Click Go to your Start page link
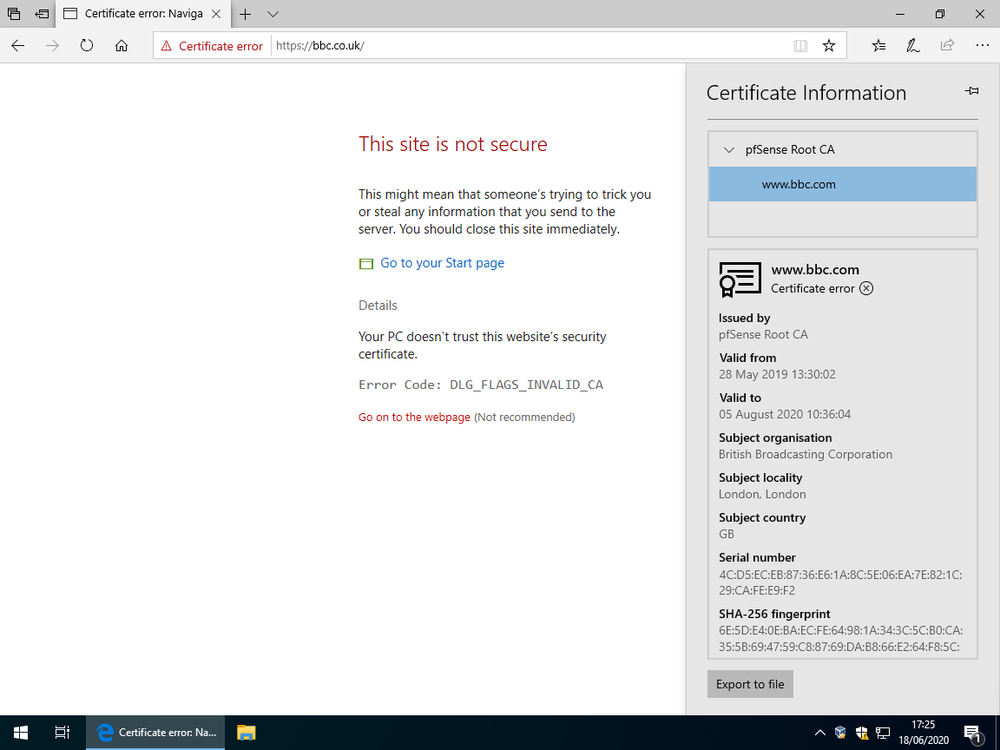This screenshot has width=1000, height=750. tap(442, 263)
